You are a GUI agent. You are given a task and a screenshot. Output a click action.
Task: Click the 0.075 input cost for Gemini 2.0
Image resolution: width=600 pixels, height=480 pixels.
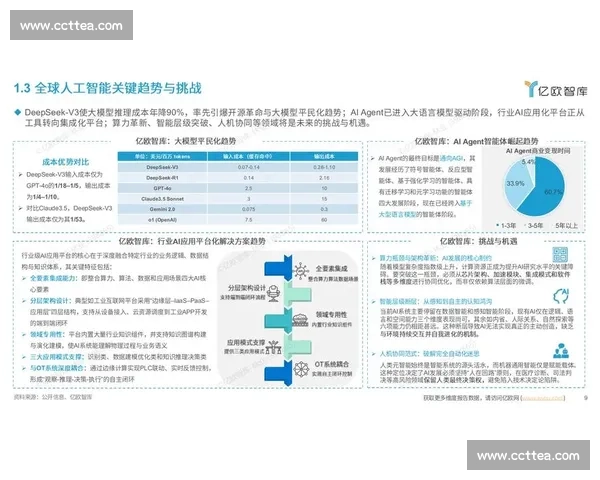[x=248, y=209]
